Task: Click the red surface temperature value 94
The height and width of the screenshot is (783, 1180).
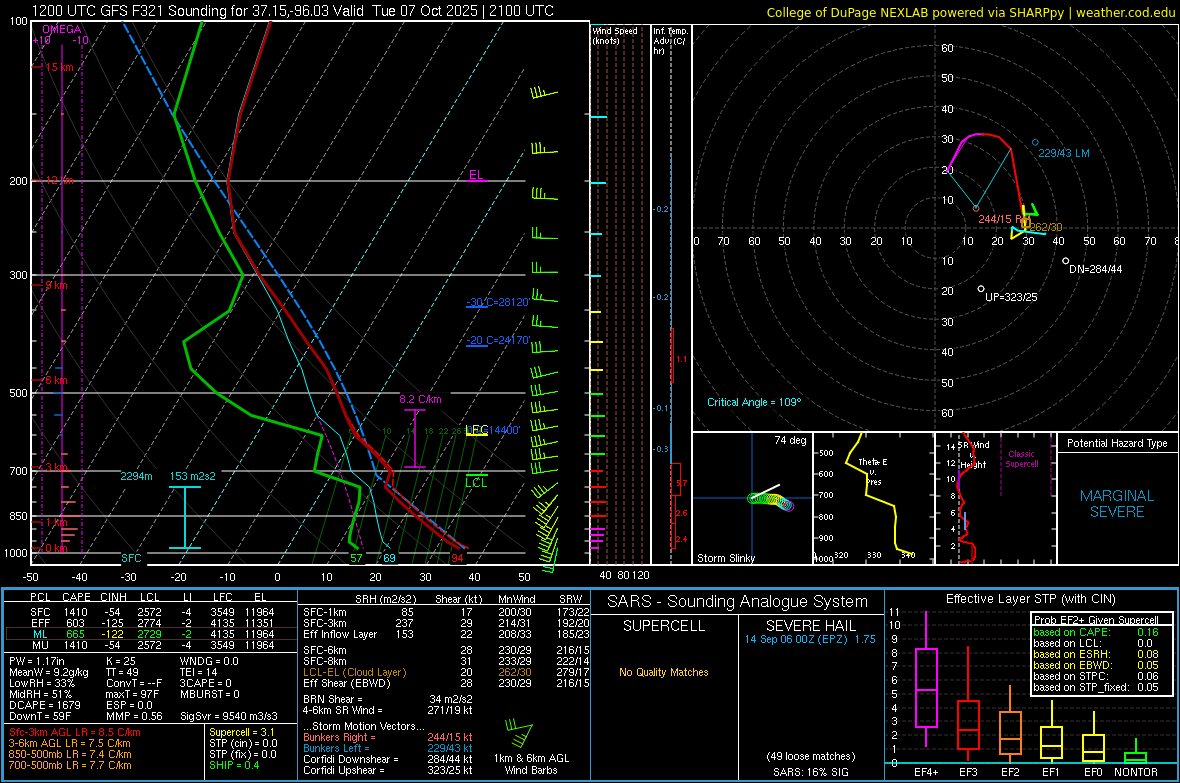Action: 457,558
